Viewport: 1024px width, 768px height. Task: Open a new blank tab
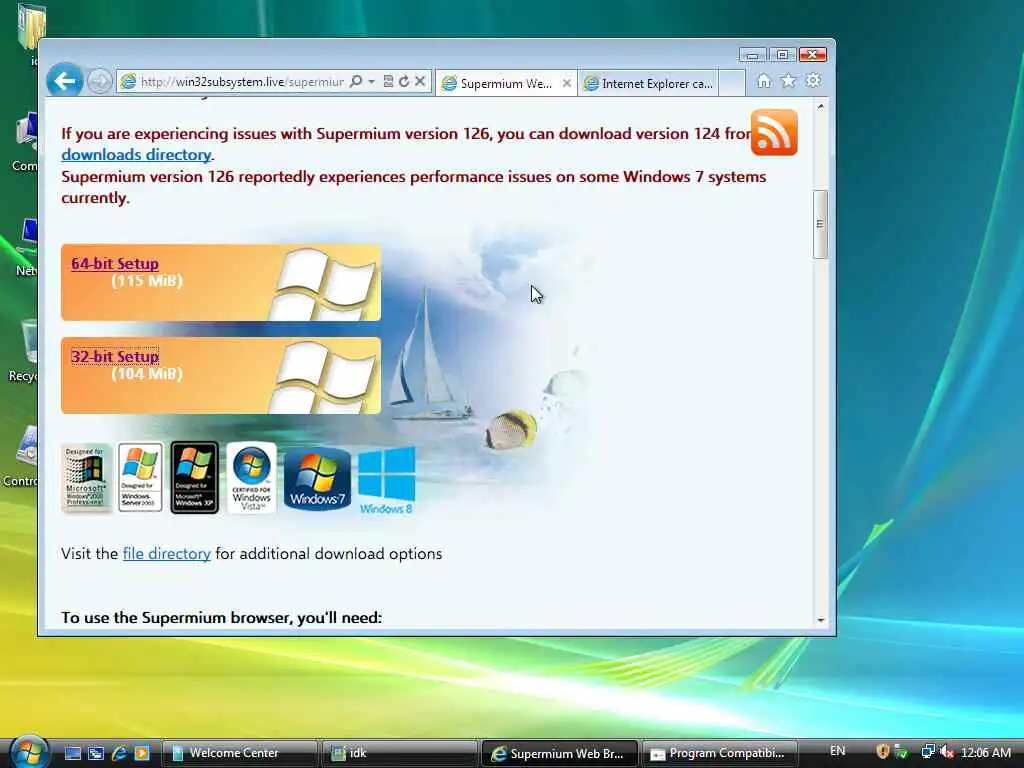pyautogui.click(x=732, y=84)
